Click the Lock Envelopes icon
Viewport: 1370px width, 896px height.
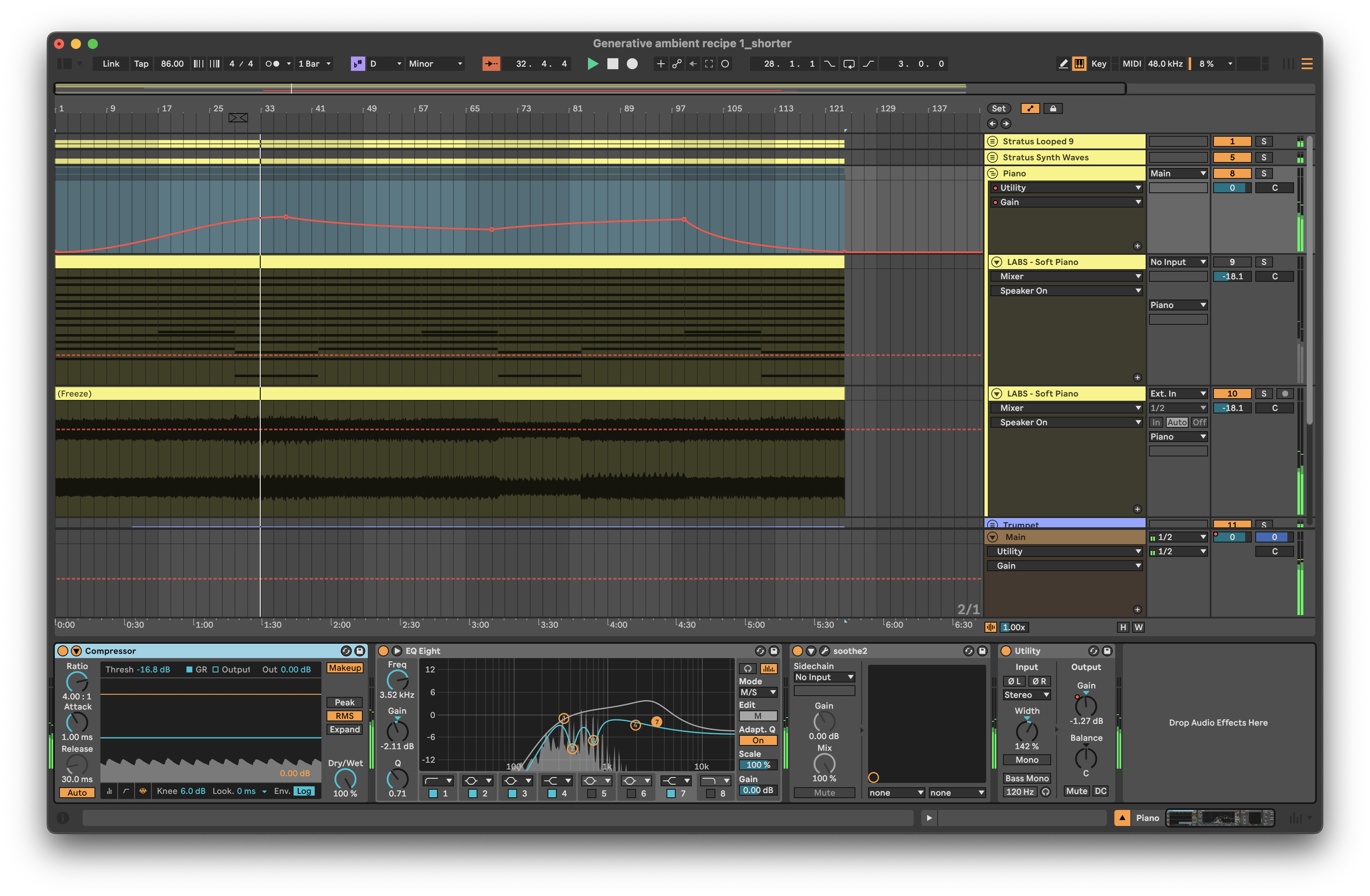coord(1053,108)
